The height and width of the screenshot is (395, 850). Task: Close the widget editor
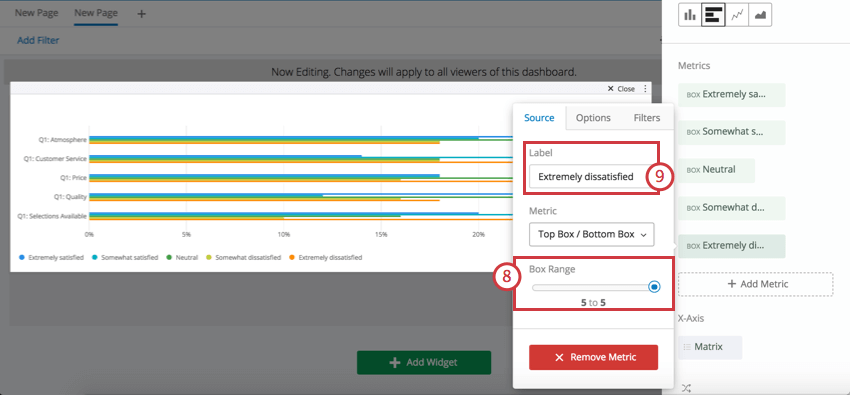(x=621, y=89)
